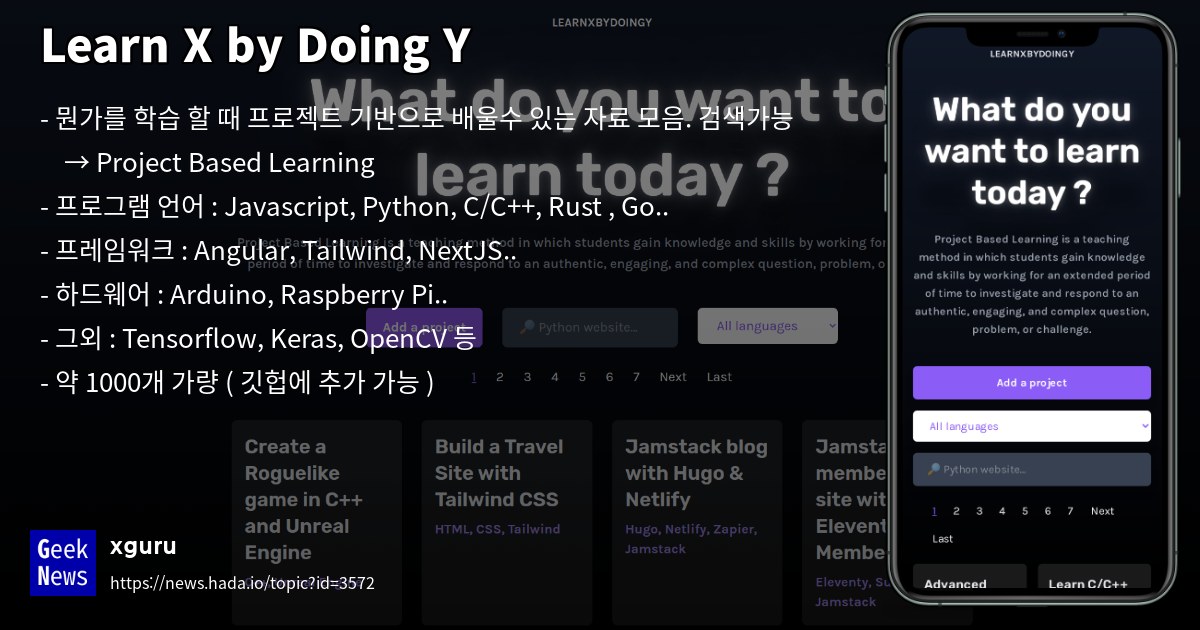Click the magnifier icon in the phone mockup search box
1200x630 pixels.
coord(934,469)
